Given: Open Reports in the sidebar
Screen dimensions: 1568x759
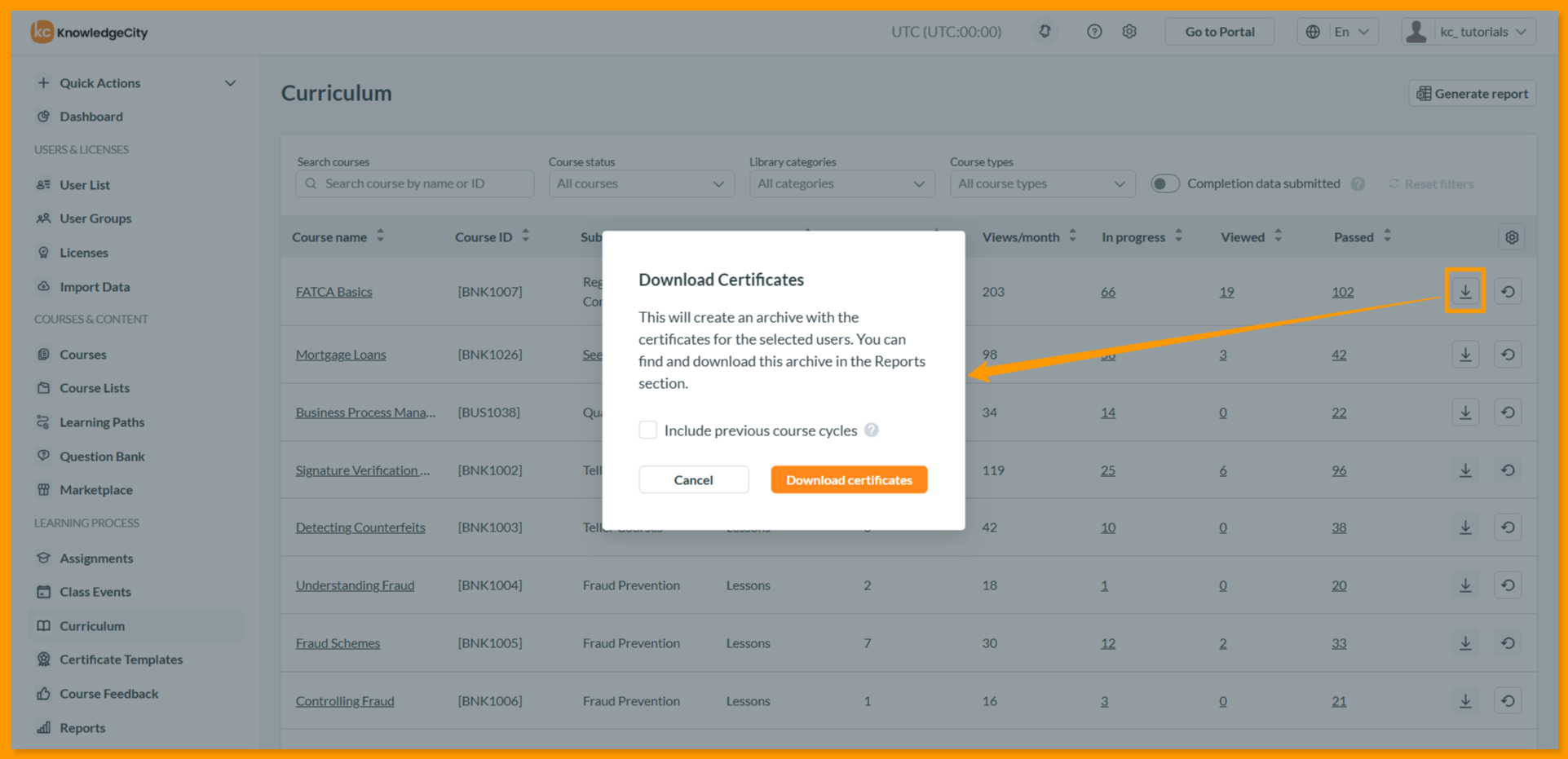Looking at the screenshot, I should (x=82, y=728).
